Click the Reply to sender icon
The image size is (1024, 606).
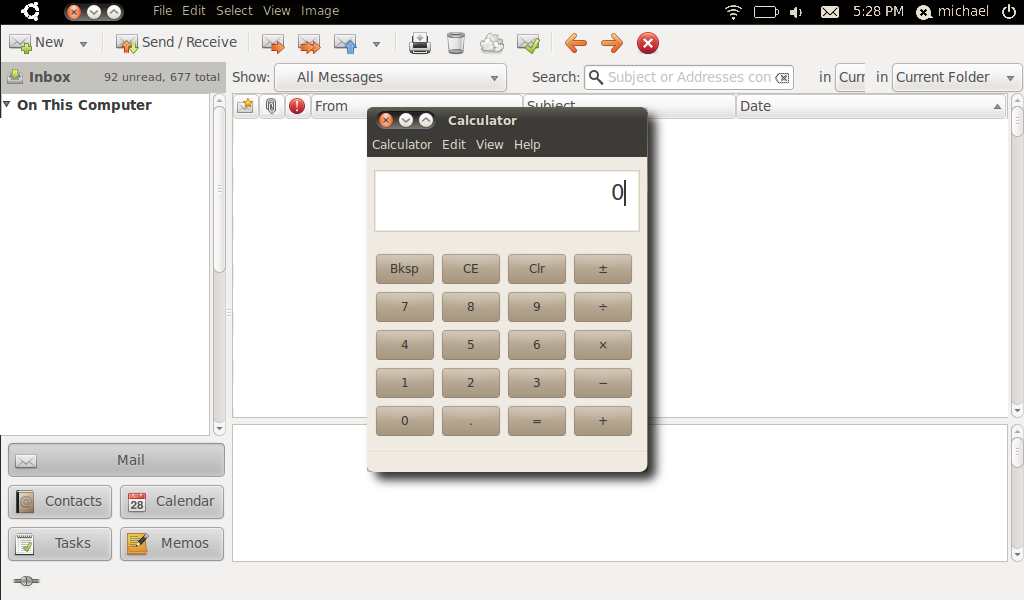[273, 43]
